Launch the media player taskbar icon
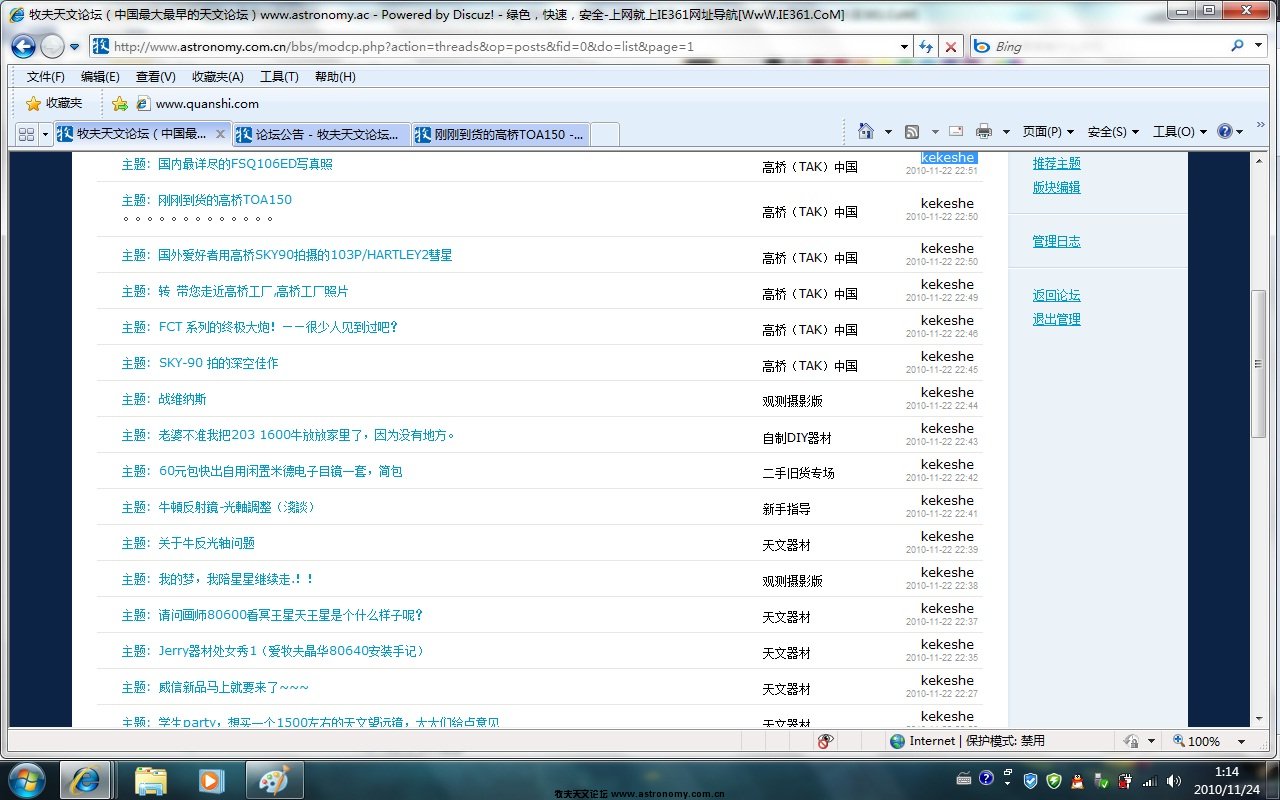Viewport: 1280px width, 800px height. point(211,780)
